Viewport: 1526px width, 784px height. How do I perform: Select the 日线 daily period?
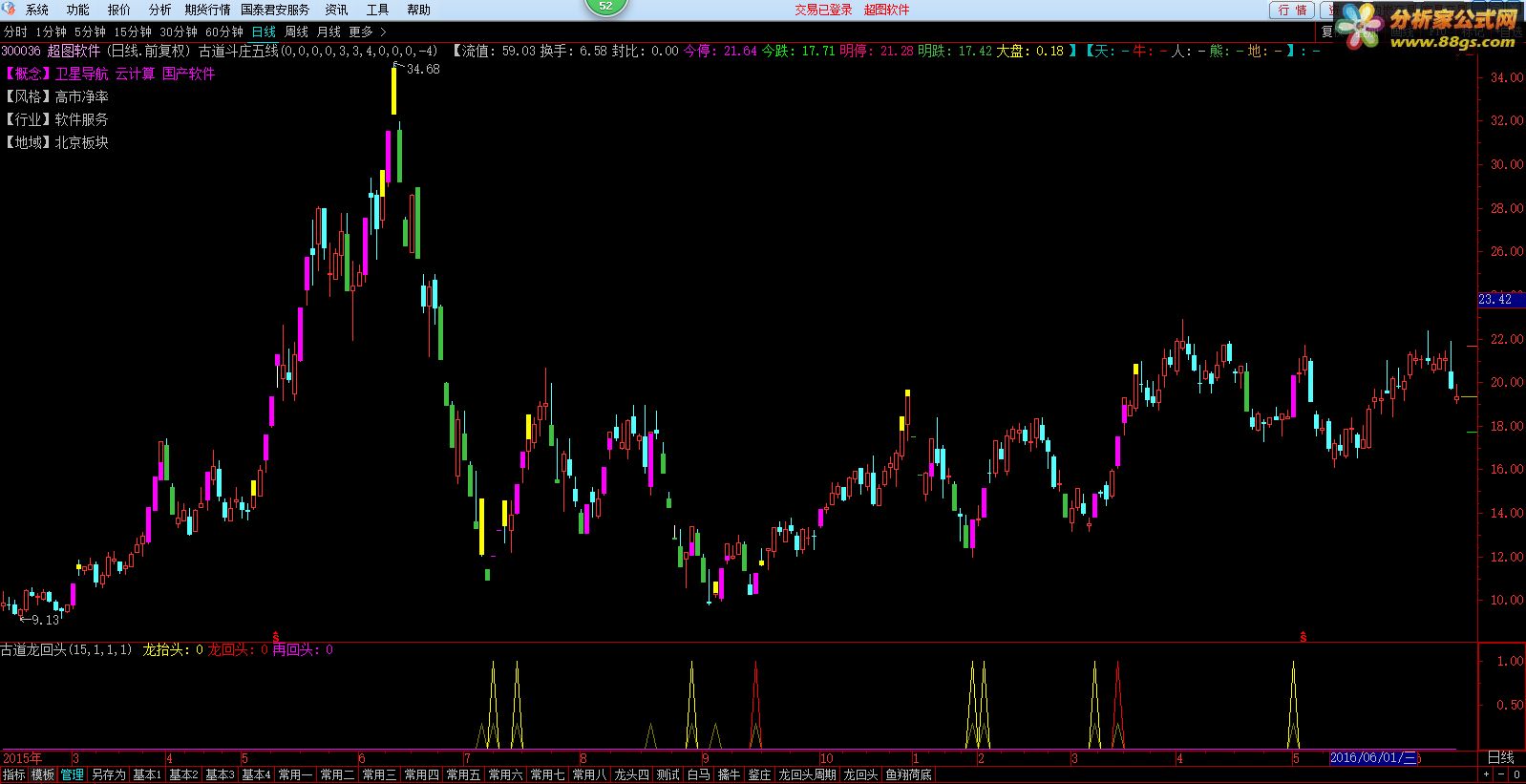pos(264,32)
